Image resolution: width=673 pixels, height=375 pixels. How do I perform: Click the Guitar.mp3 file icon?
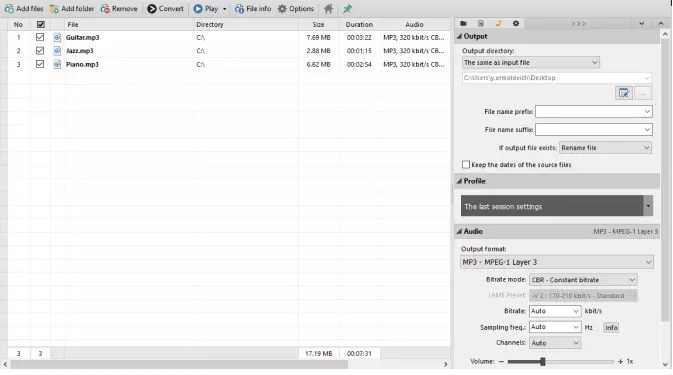coord(57,37)
